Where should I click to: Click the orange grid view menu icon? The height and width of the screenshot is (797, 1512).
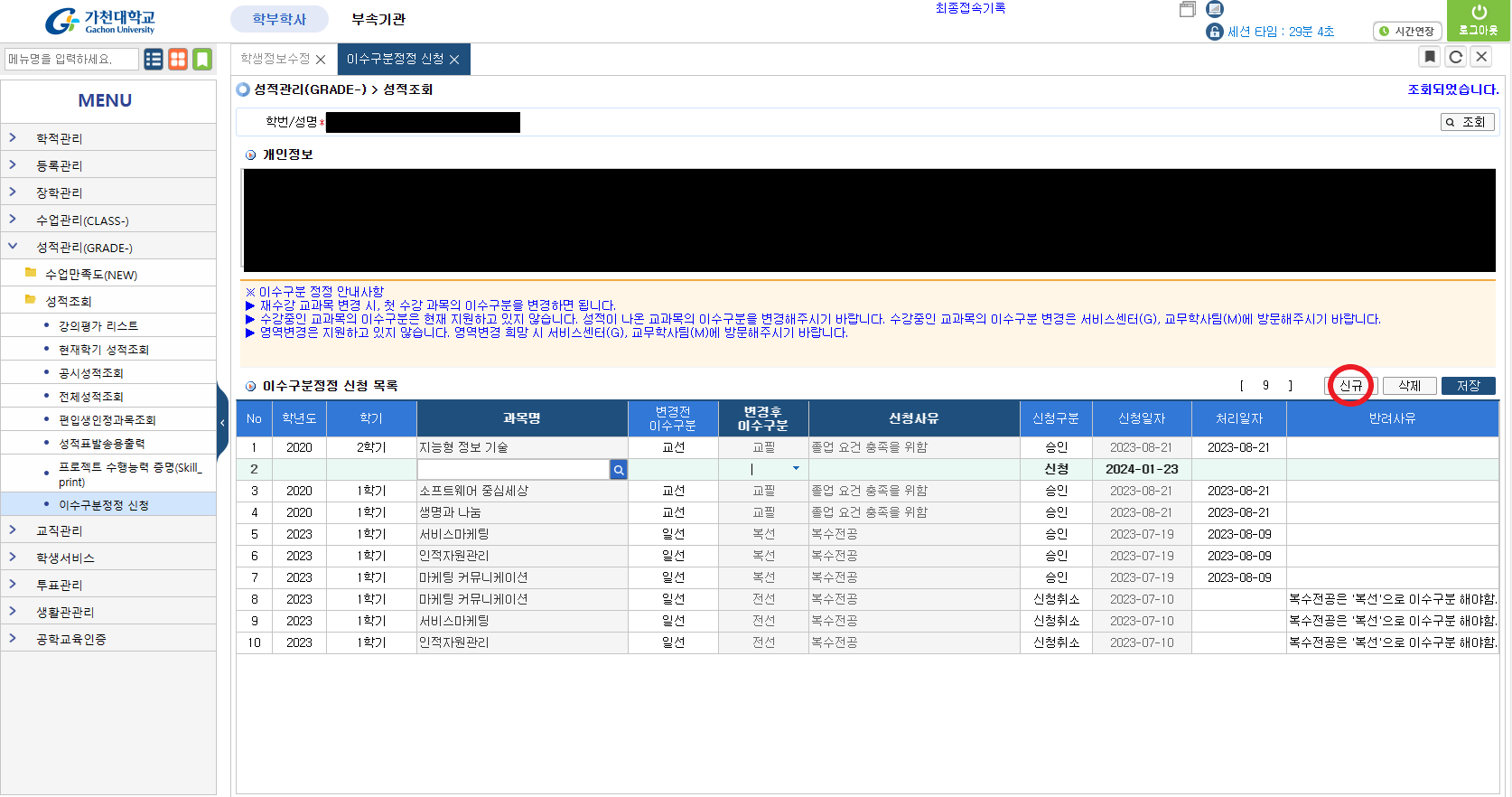click(178, 60)
